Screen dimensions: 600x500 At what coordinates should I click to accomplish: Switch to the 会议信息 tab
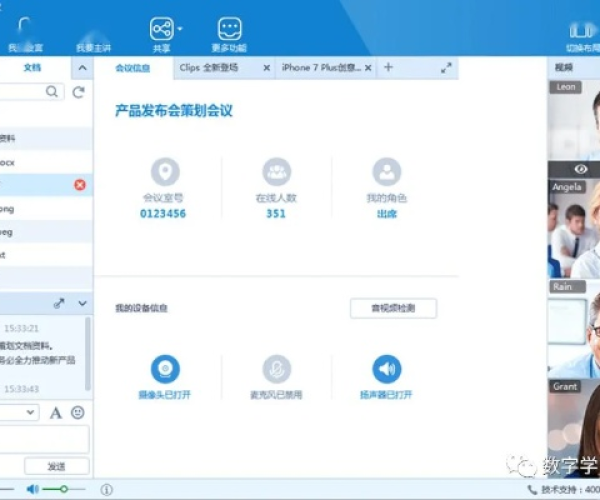tap(133, 68)
